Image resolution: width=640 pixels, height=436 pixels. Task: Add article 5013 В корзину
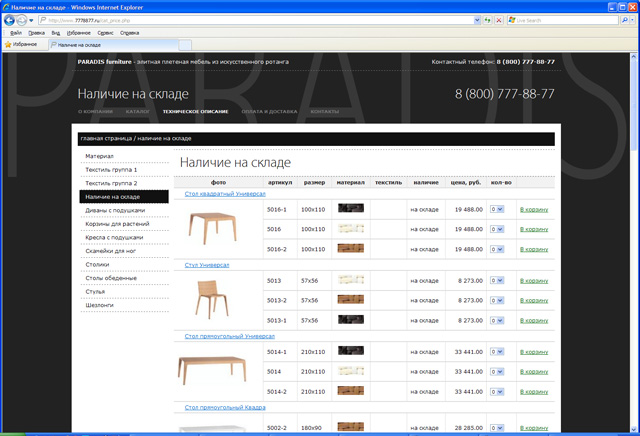534,281
